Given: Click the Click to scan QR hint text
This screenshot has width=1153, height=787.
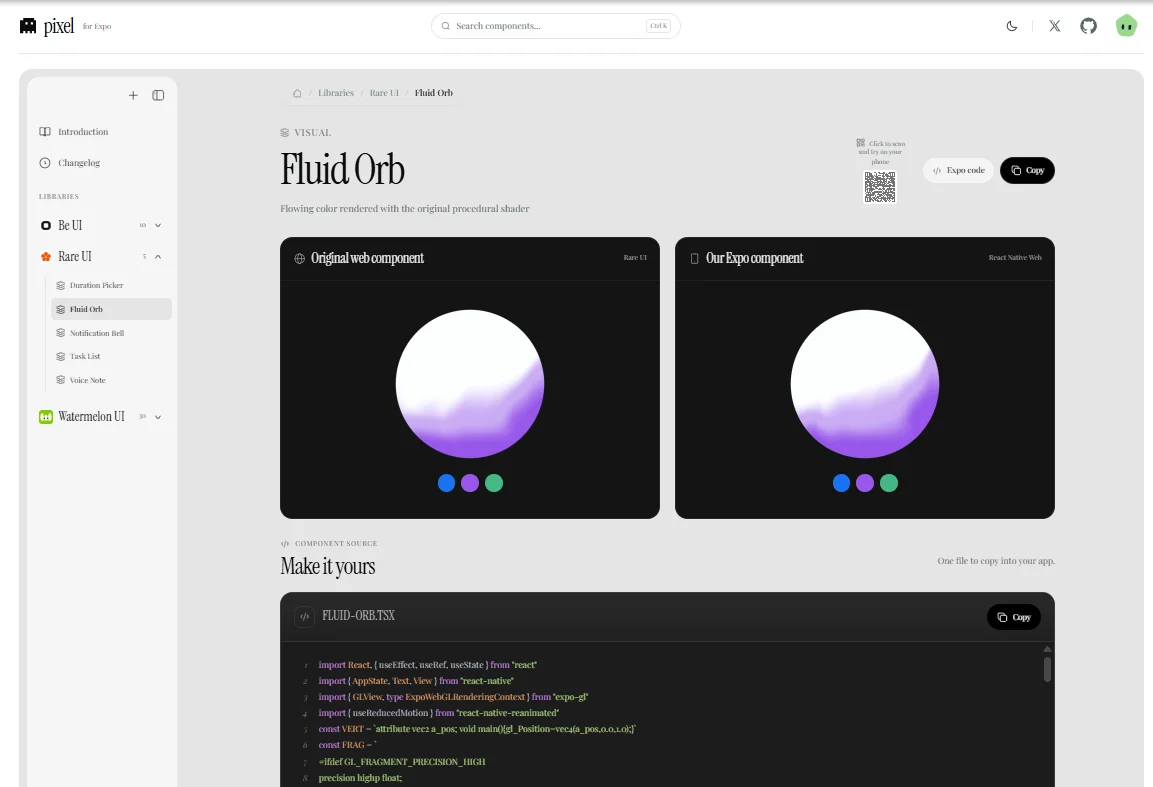Looking at the screenshot, I should (x=881, y=153).
